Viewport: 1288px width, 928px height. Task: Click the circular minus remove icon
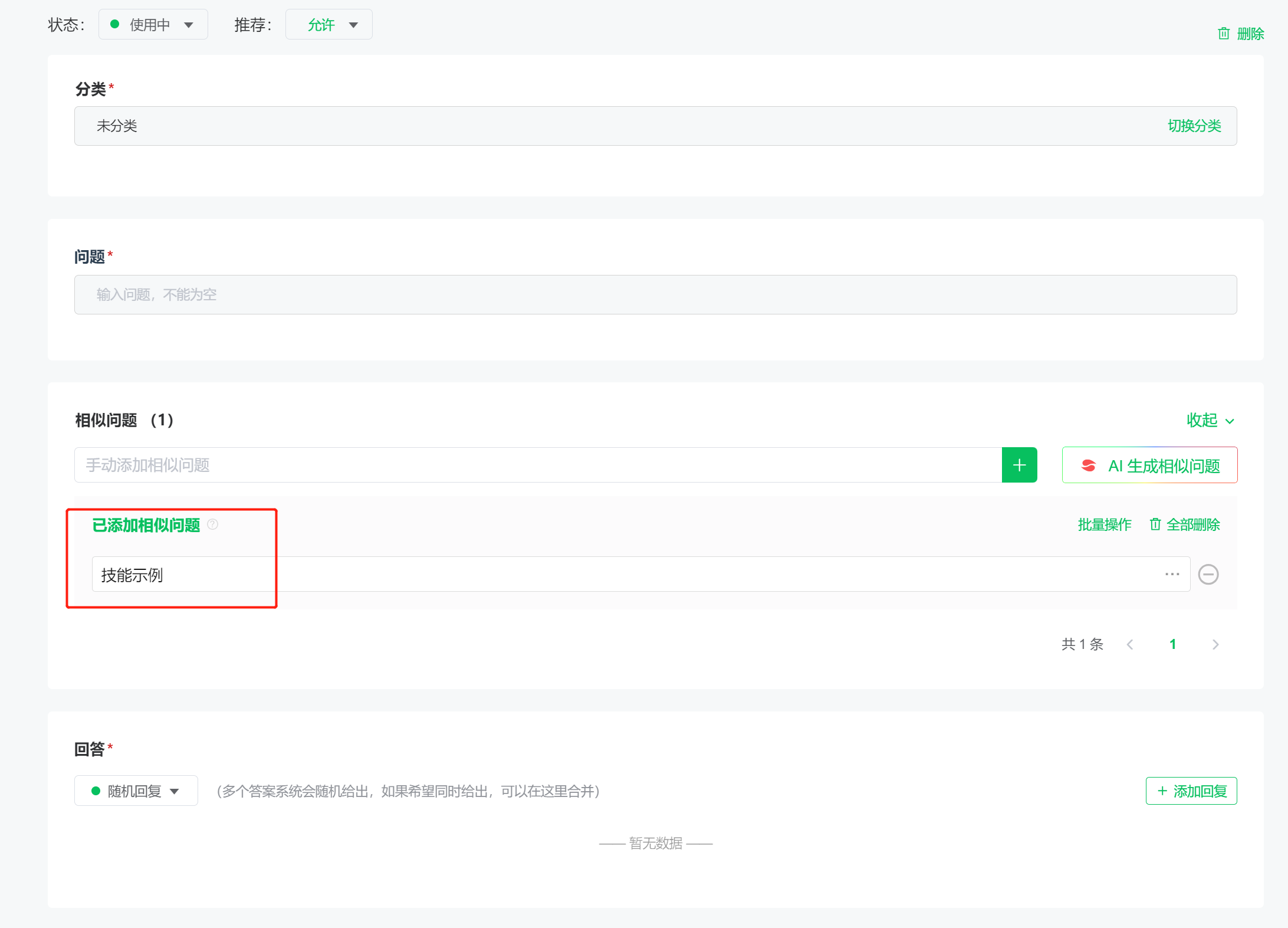[x=1208, y=574]
